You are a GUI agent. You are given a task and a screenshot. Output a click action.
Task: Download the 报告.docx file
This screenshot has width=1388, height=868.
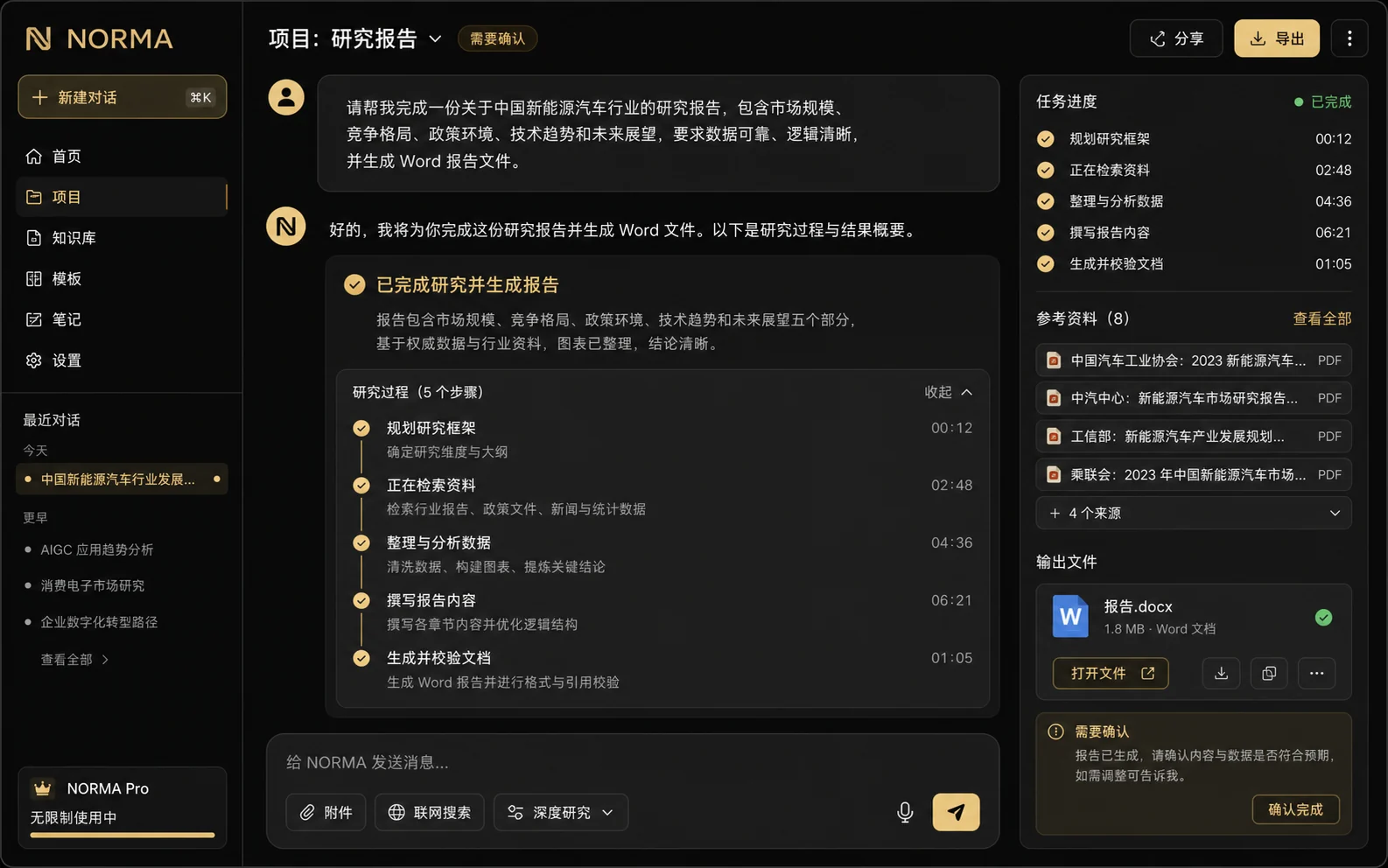click(x=1221, y=673)
